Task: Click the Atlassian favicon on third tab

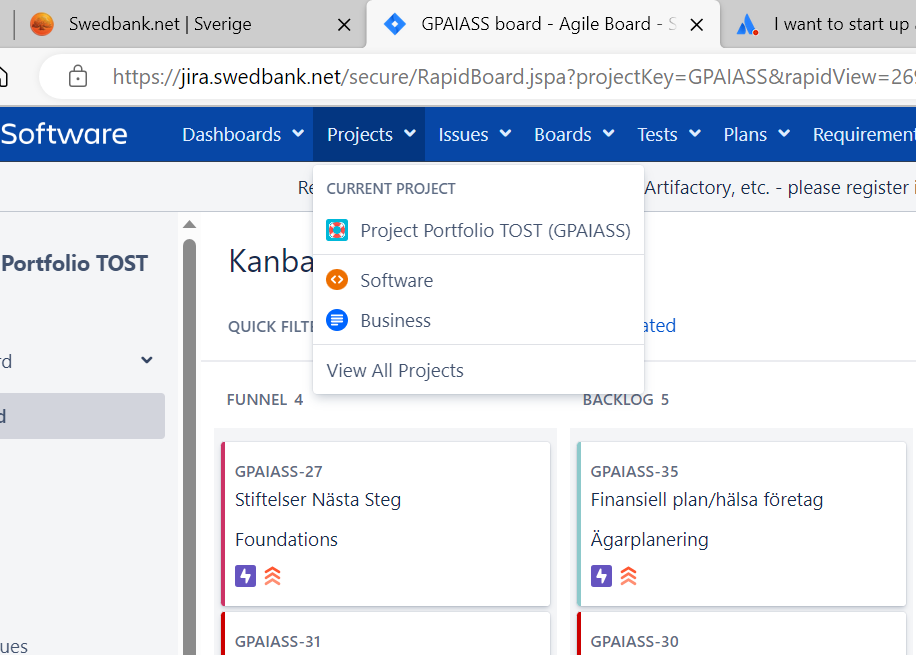Action: (747, 25)
